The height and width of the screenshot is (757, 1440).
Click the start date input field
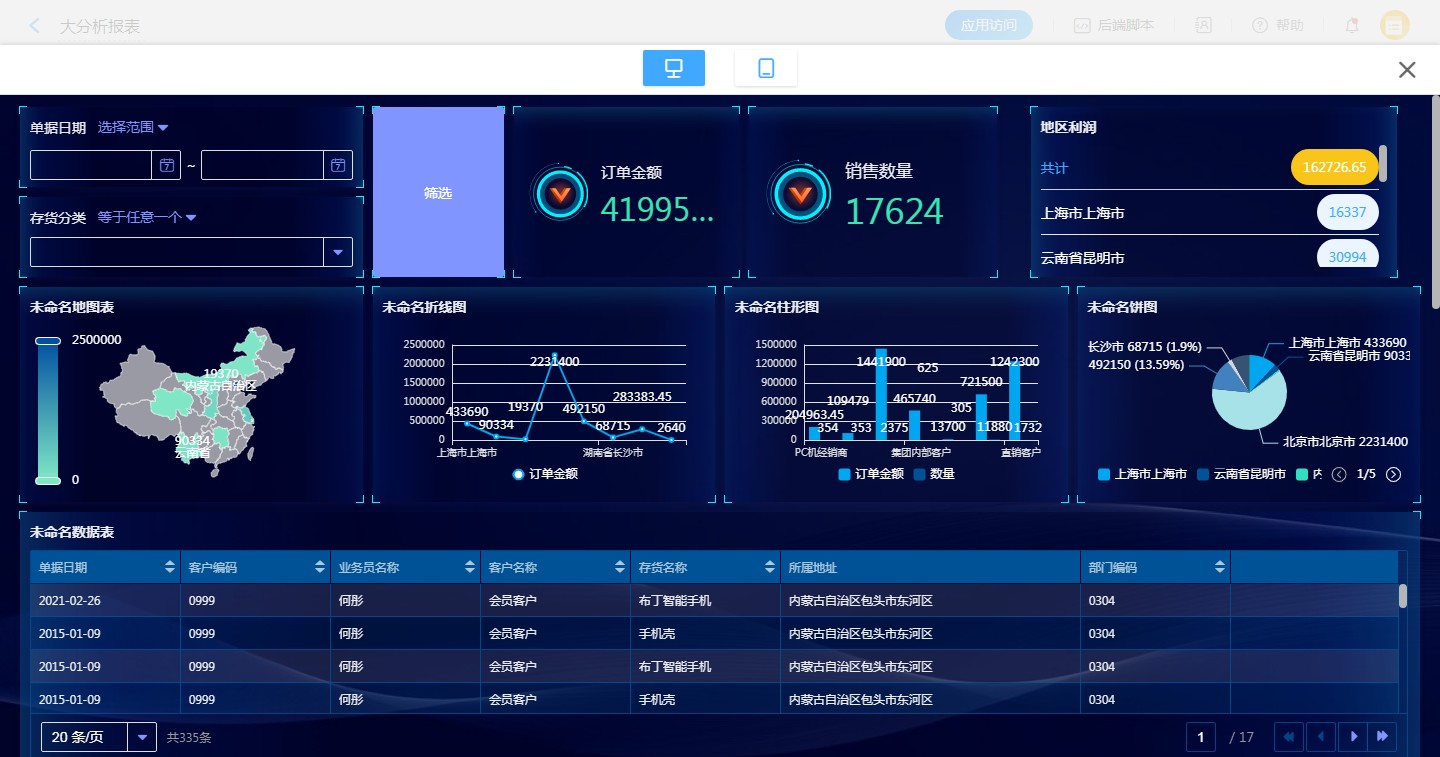(x=91, y=165)
